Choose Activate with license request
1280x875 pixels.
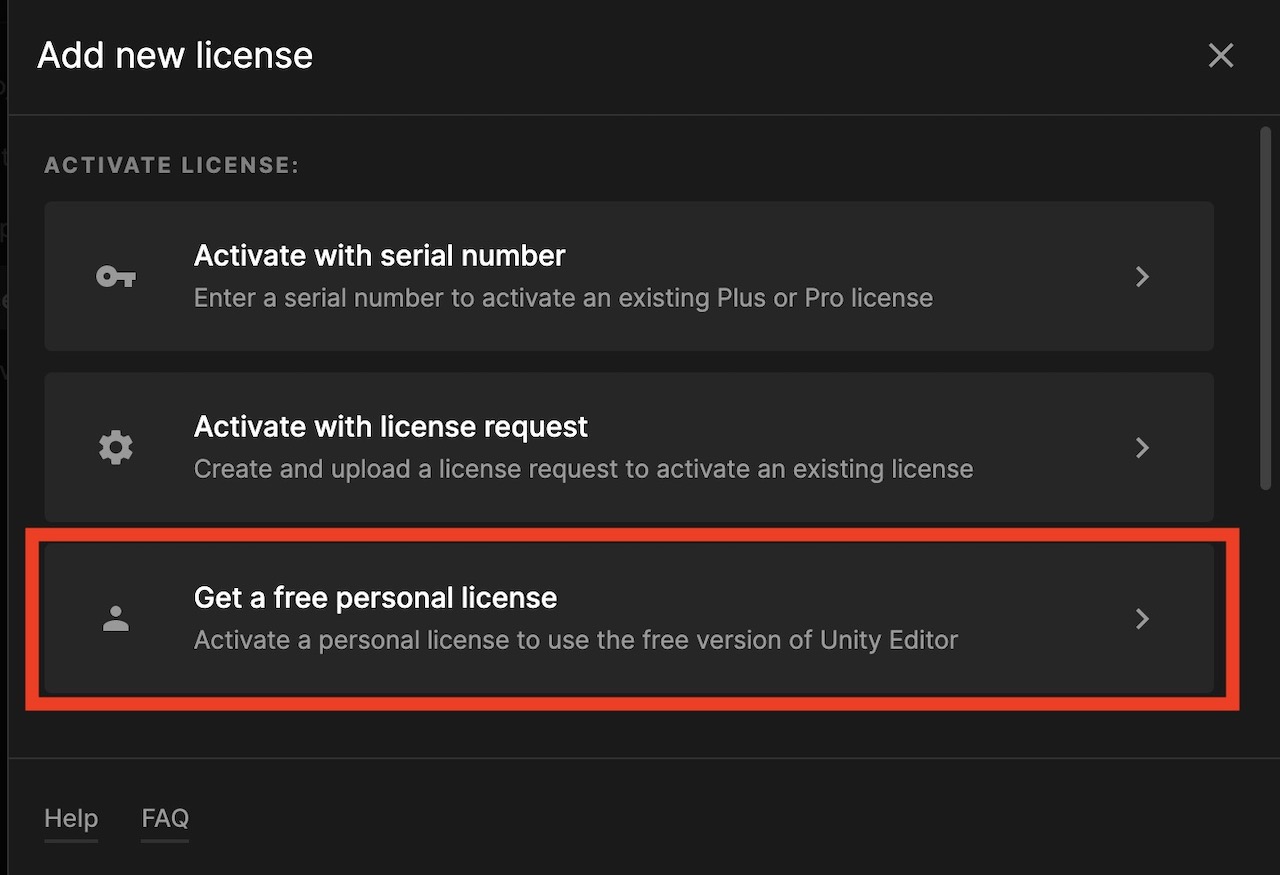coord(391,427)
